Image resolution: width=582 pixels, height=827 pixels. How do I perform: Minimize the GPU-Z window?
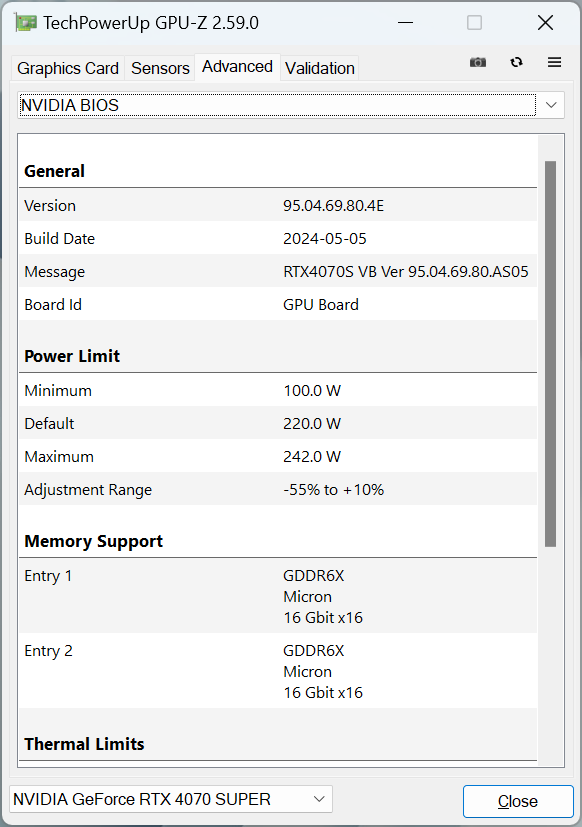click(x=405, y=23)
